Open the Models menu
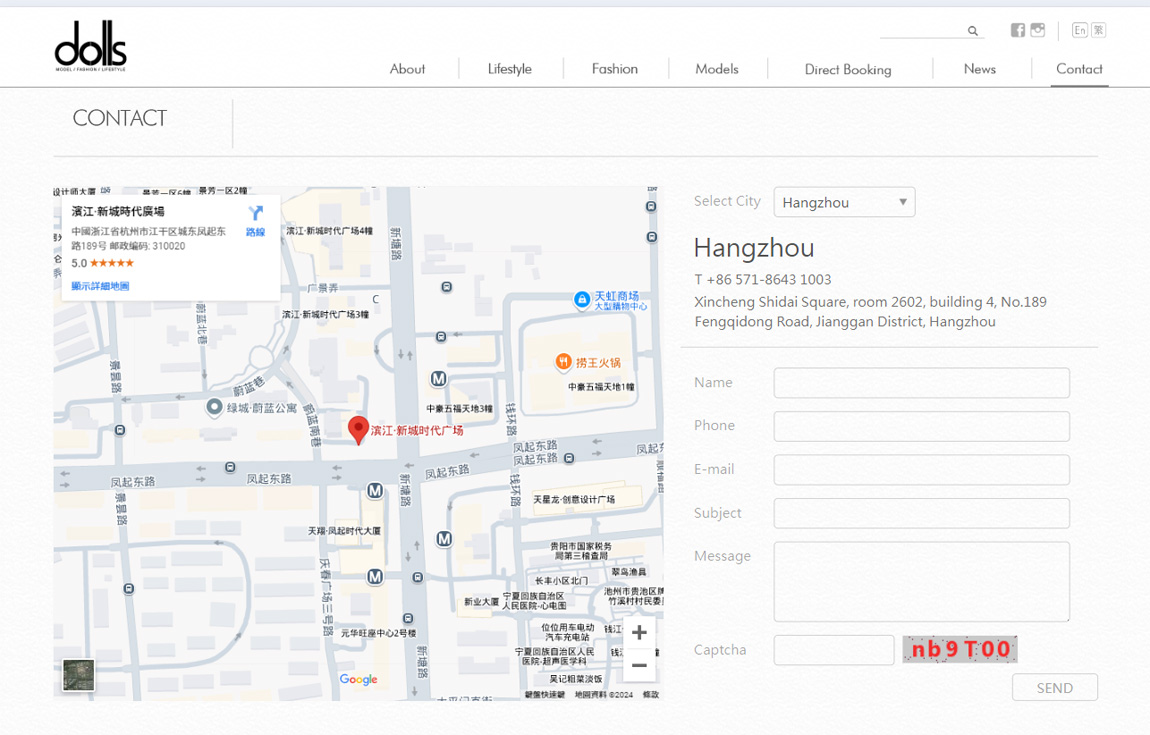The image size is (1150, 735). 716,69
